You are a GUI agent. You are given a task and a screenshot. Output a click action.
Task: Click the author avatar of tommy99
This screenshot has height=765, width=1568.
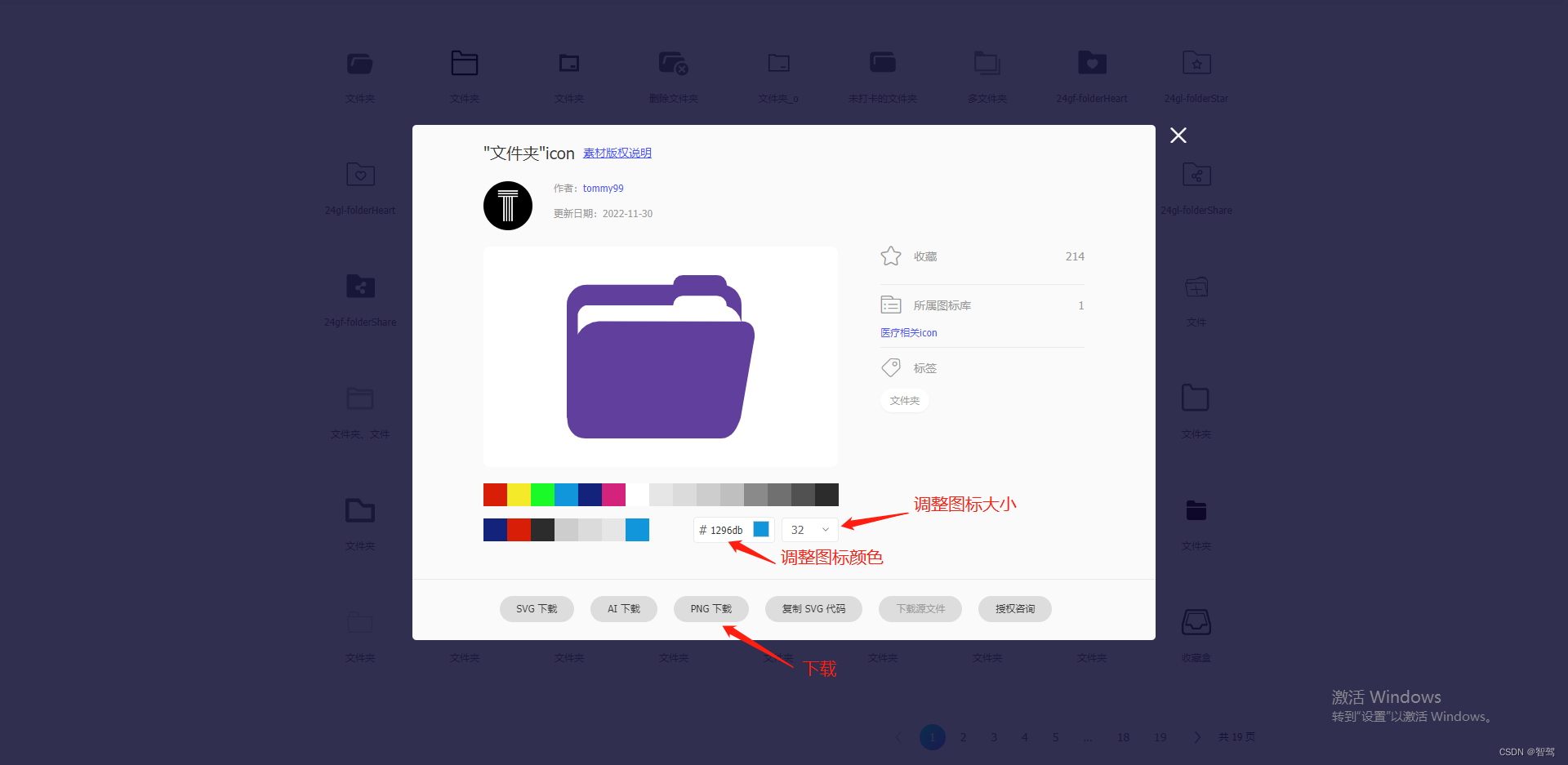click(508, 206)
